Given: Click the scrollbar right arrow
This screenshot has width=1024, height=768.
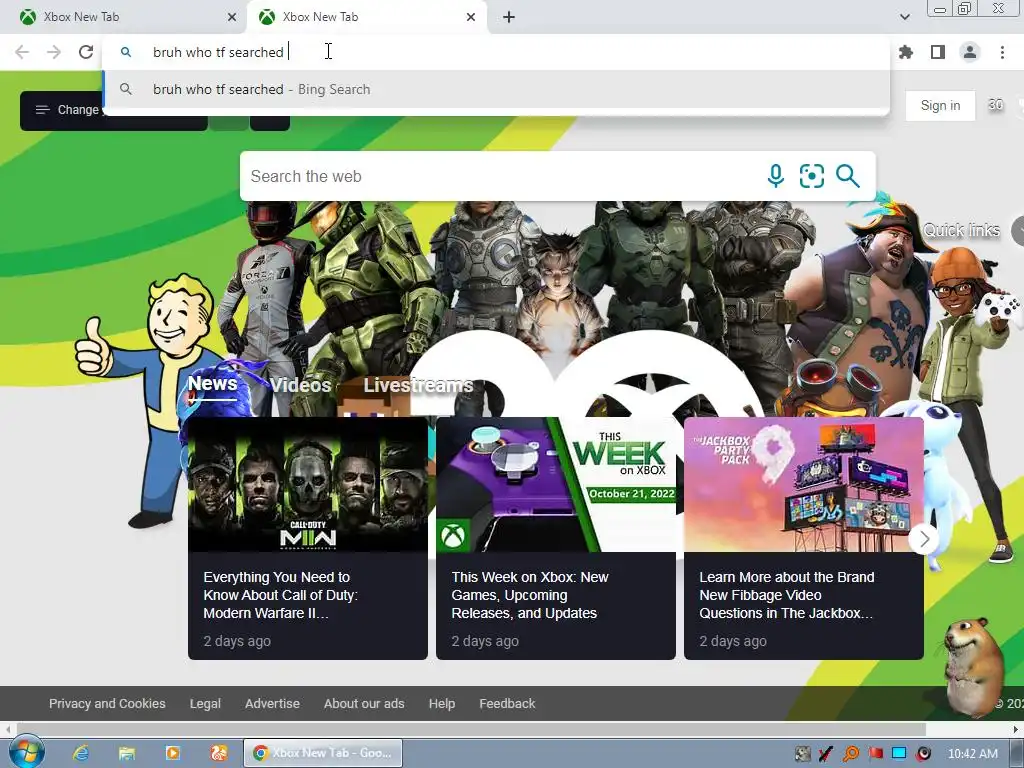Looking at the screenshot, I should point(1016,729).
